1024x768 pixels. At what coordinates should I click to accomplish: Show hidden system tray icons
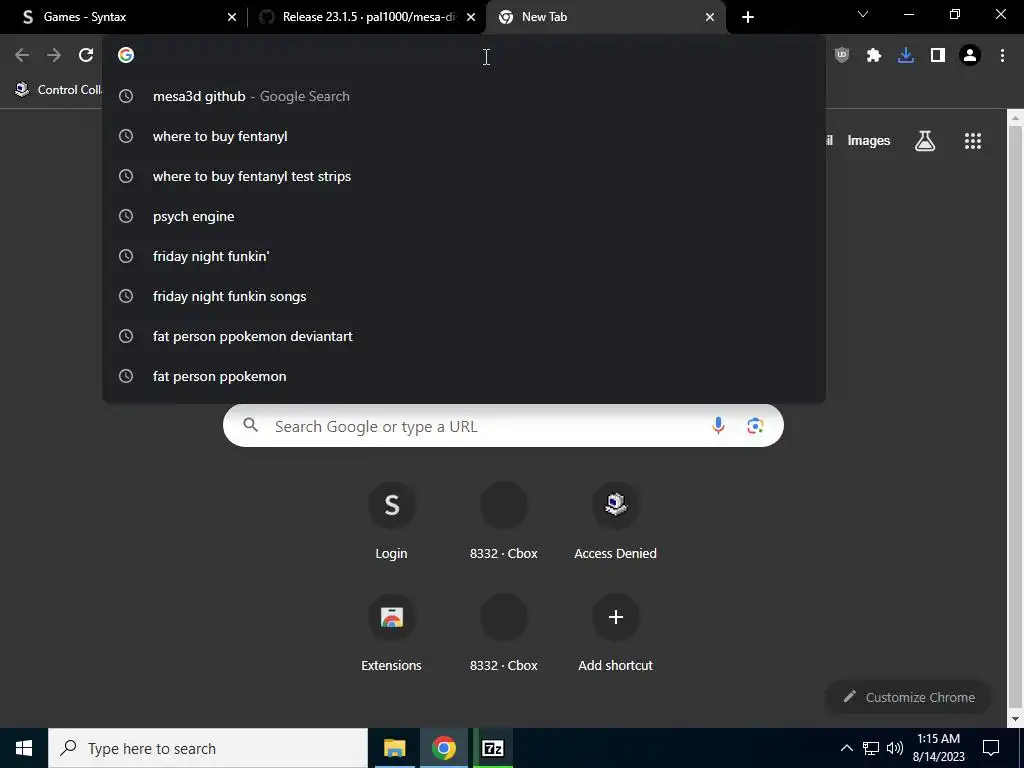846,748
